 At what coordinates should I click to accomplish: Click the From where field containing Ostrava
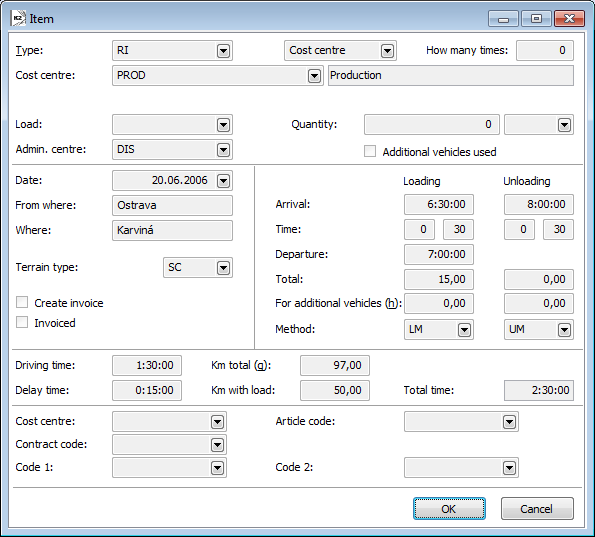172,205
